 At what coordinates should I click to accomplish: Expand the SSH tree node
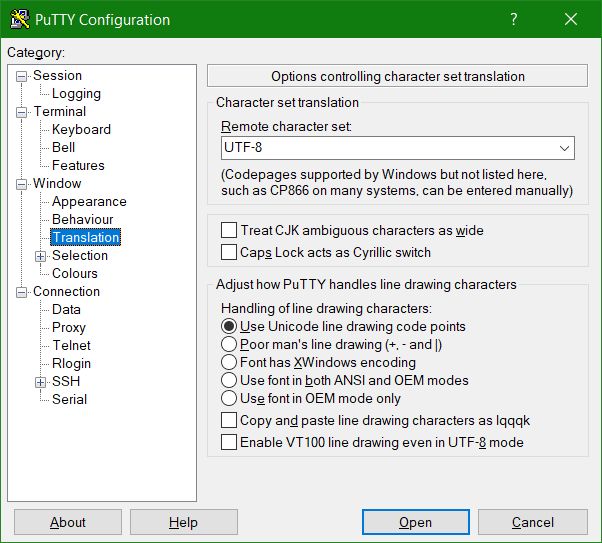pyautogui.click(x=40, y=382)
